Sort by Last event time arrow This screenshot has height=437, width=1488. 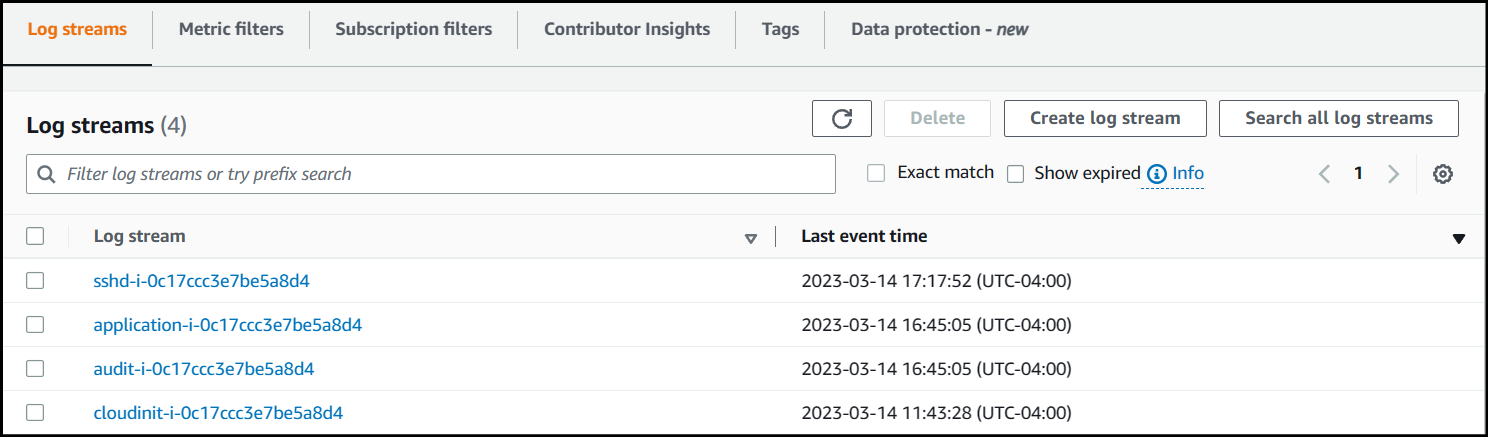1458,238
